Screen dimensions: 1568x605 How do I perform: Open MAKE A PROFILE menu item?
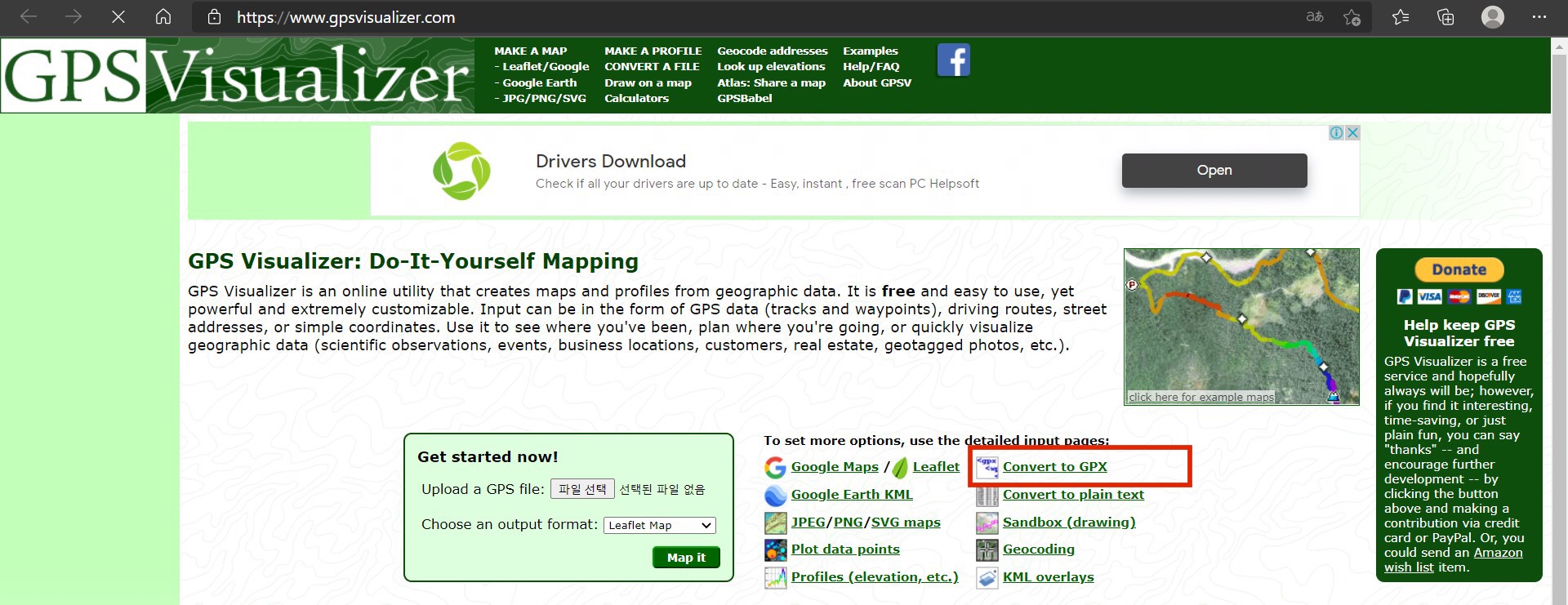pyautogui.click(x=653, y=51)
